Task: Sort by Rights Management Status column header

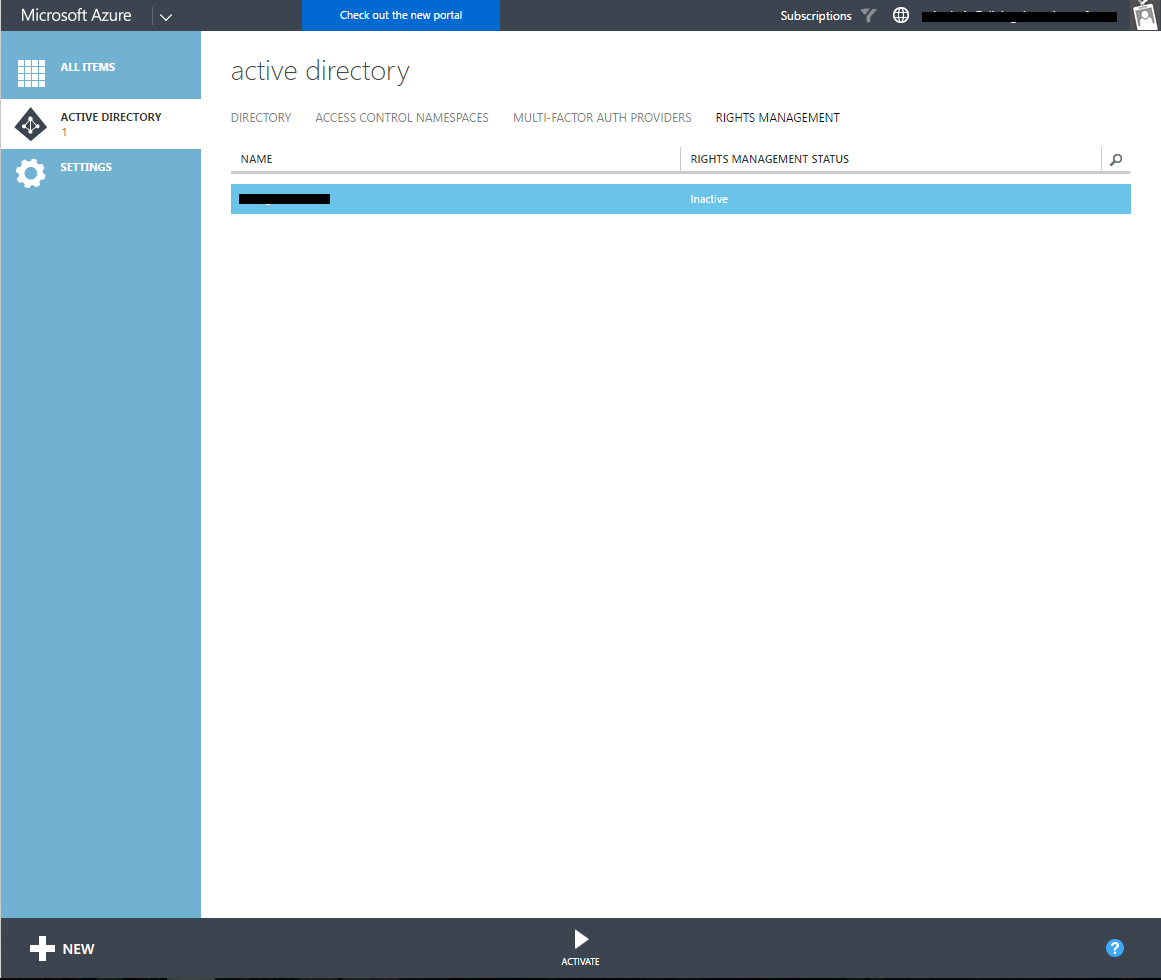Action: tap(769, 159)
